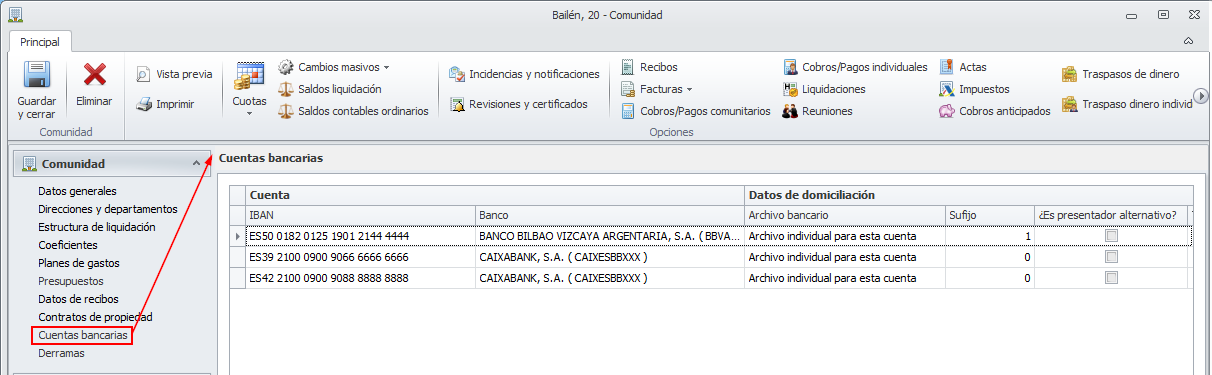Viewport: 1212px width, 375px height.
Task: Click the CAIXABANK cell in the ES39 row
Action: [610, 257]
